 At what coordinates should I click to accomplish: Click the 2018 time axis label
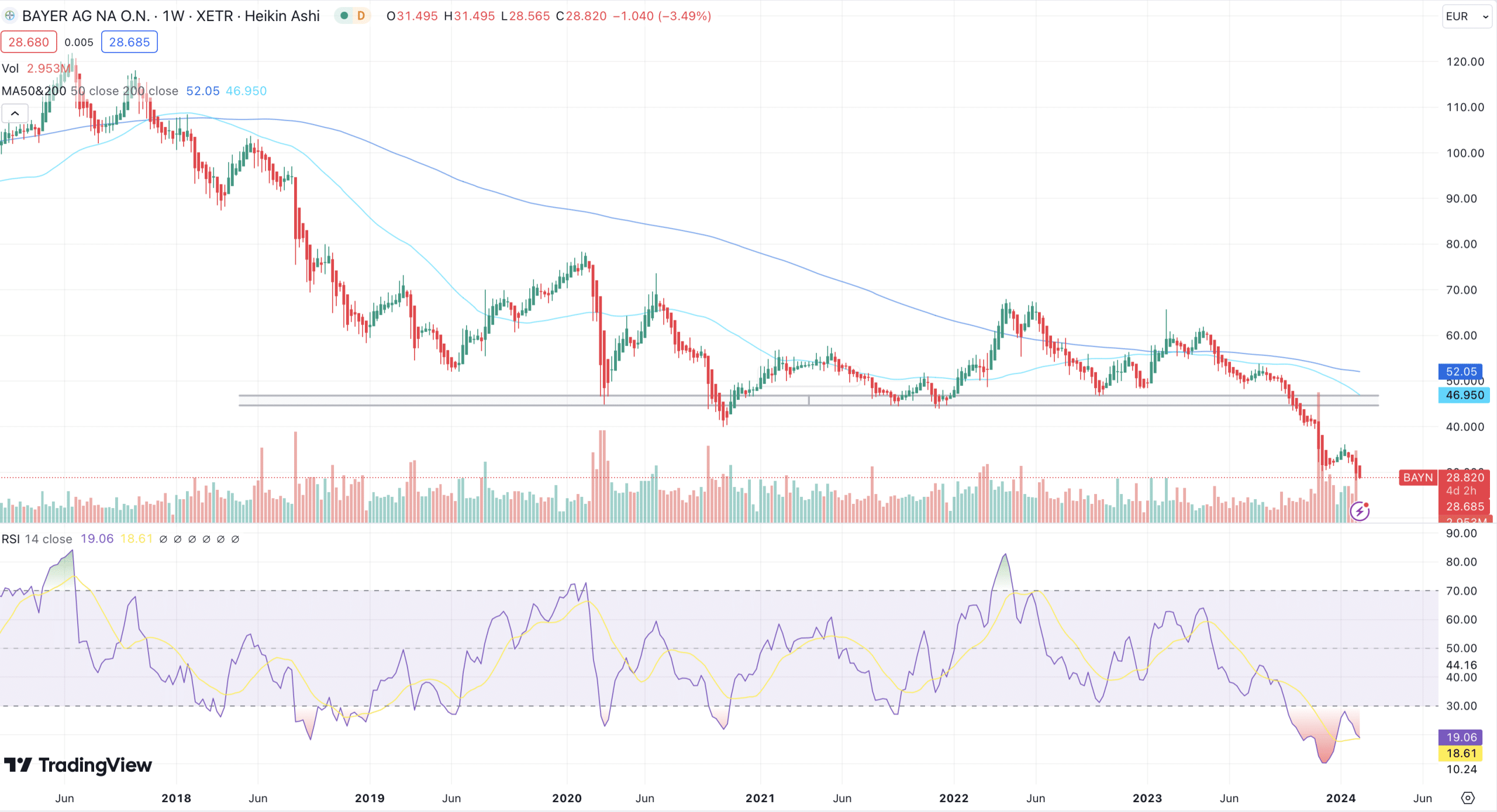click(x=176, y=799)
